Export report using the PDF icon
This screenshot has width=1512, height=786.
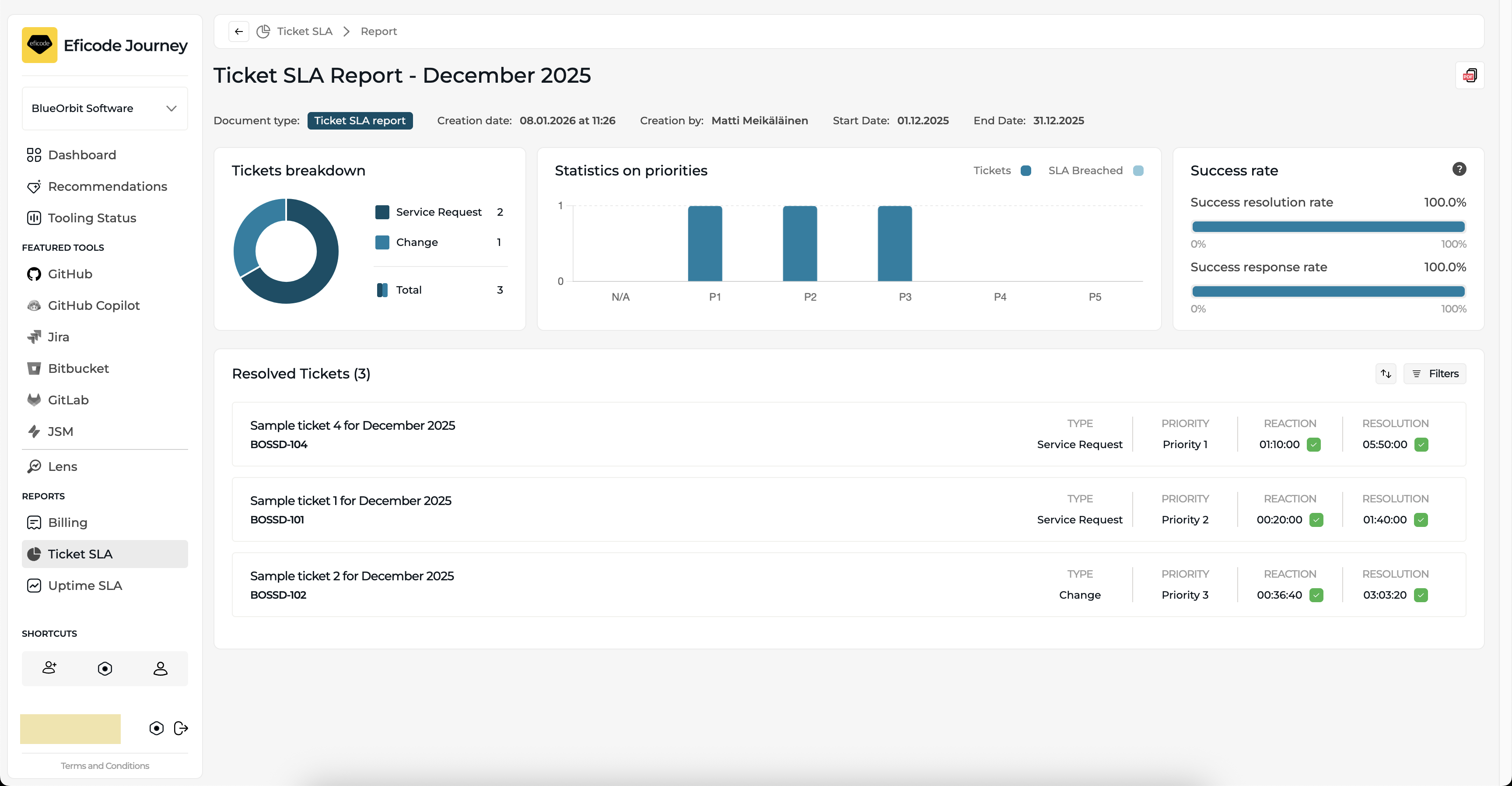coord(1469,75)
